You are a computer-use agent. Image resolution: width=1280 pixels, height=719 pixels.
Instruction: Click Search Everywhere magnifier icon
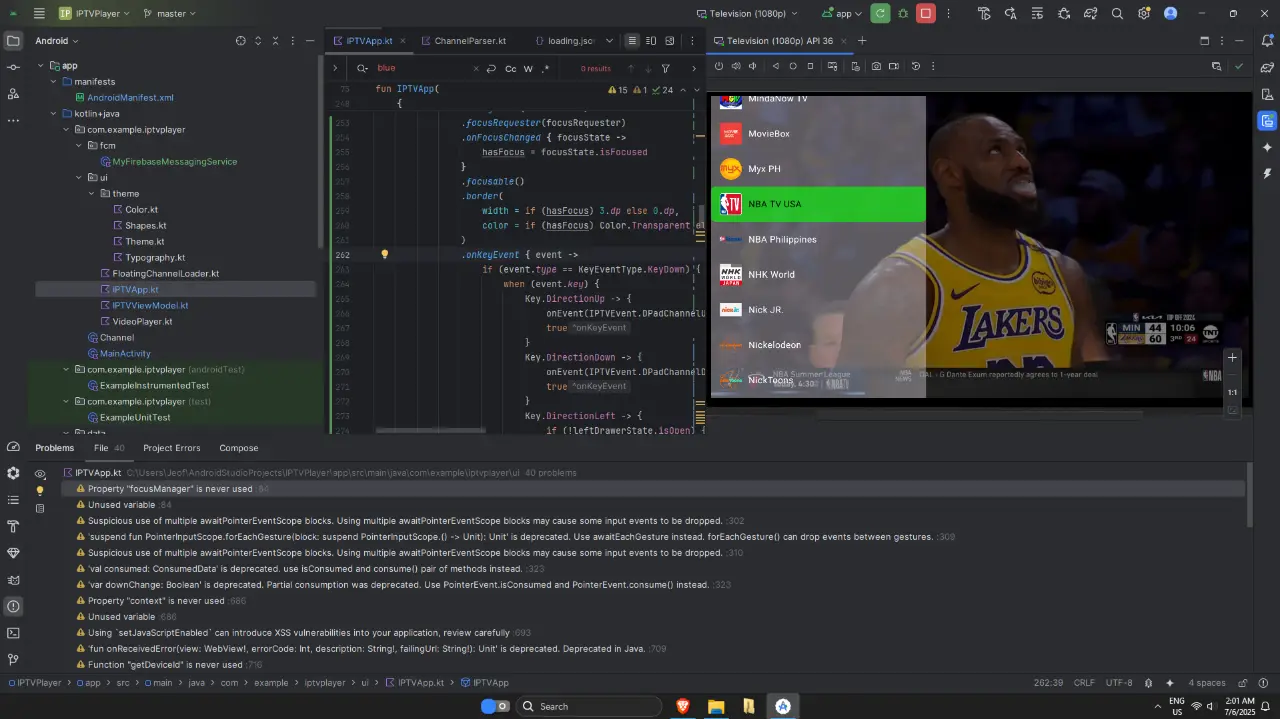pyautogui.click(x=1117, y=13)
